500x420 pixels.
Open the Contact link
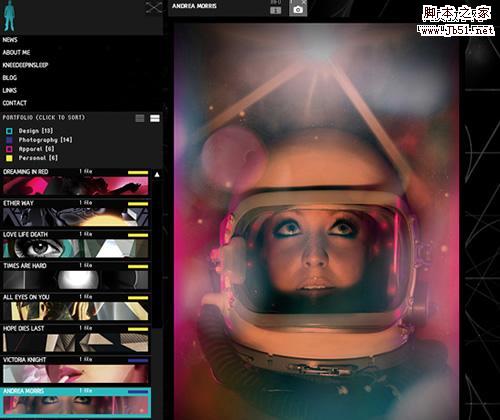click(14, 103)
